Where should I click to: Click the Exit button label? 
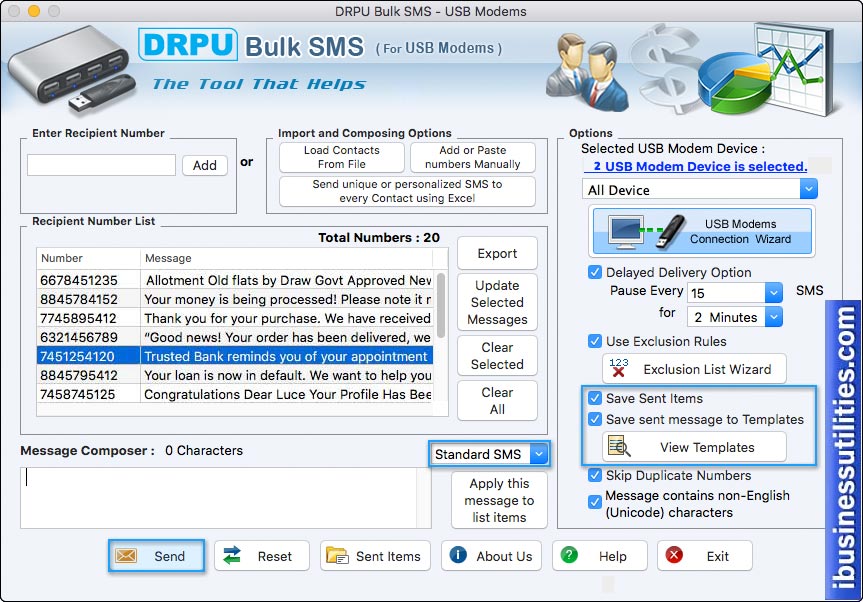718,556
